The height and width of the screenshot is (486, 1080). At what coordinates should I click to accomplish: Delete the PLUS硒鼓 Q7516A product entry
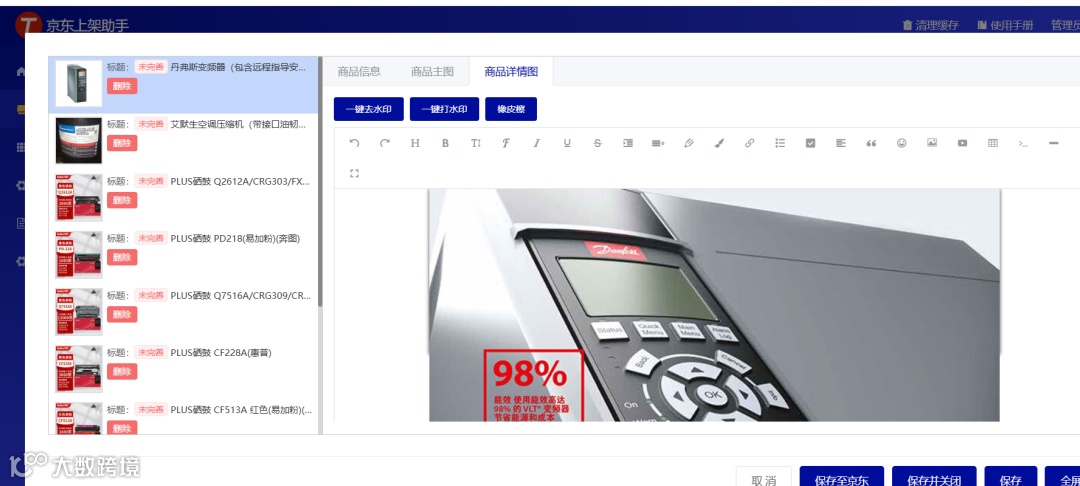click(x=122, y=315)
